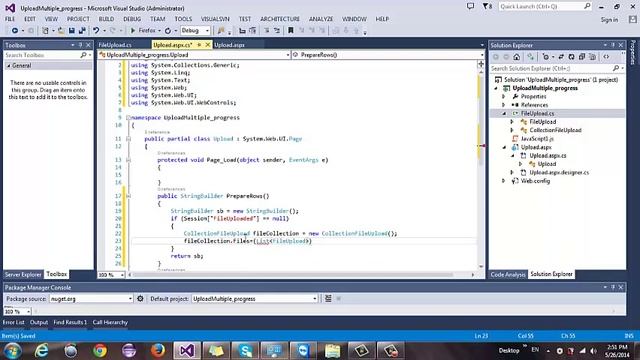Click the Quick Launch search field
The image size is (640, 360).
click(545, 7)
